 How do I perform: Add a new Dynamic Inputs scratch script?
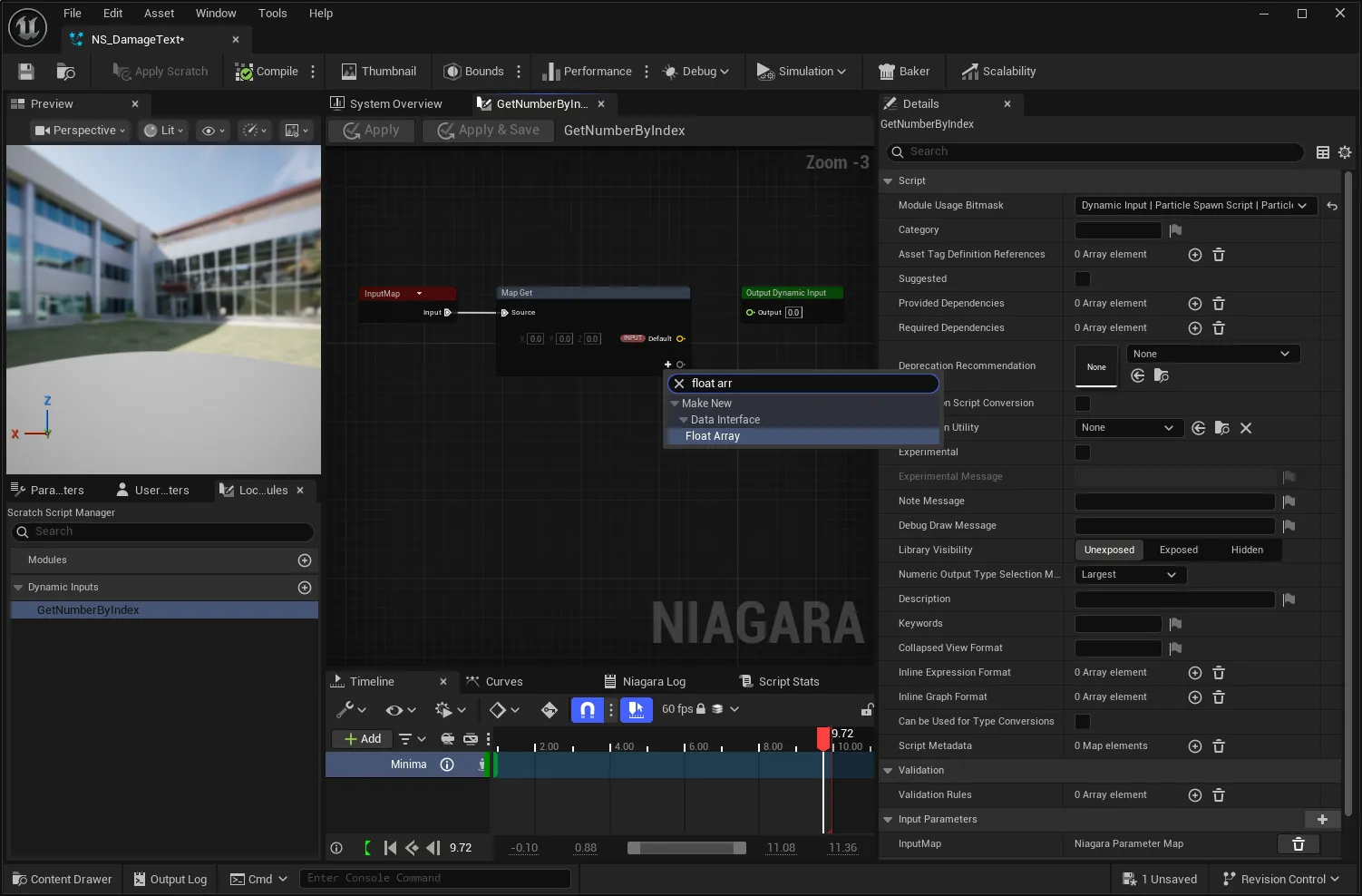click(x=305, y=588)
